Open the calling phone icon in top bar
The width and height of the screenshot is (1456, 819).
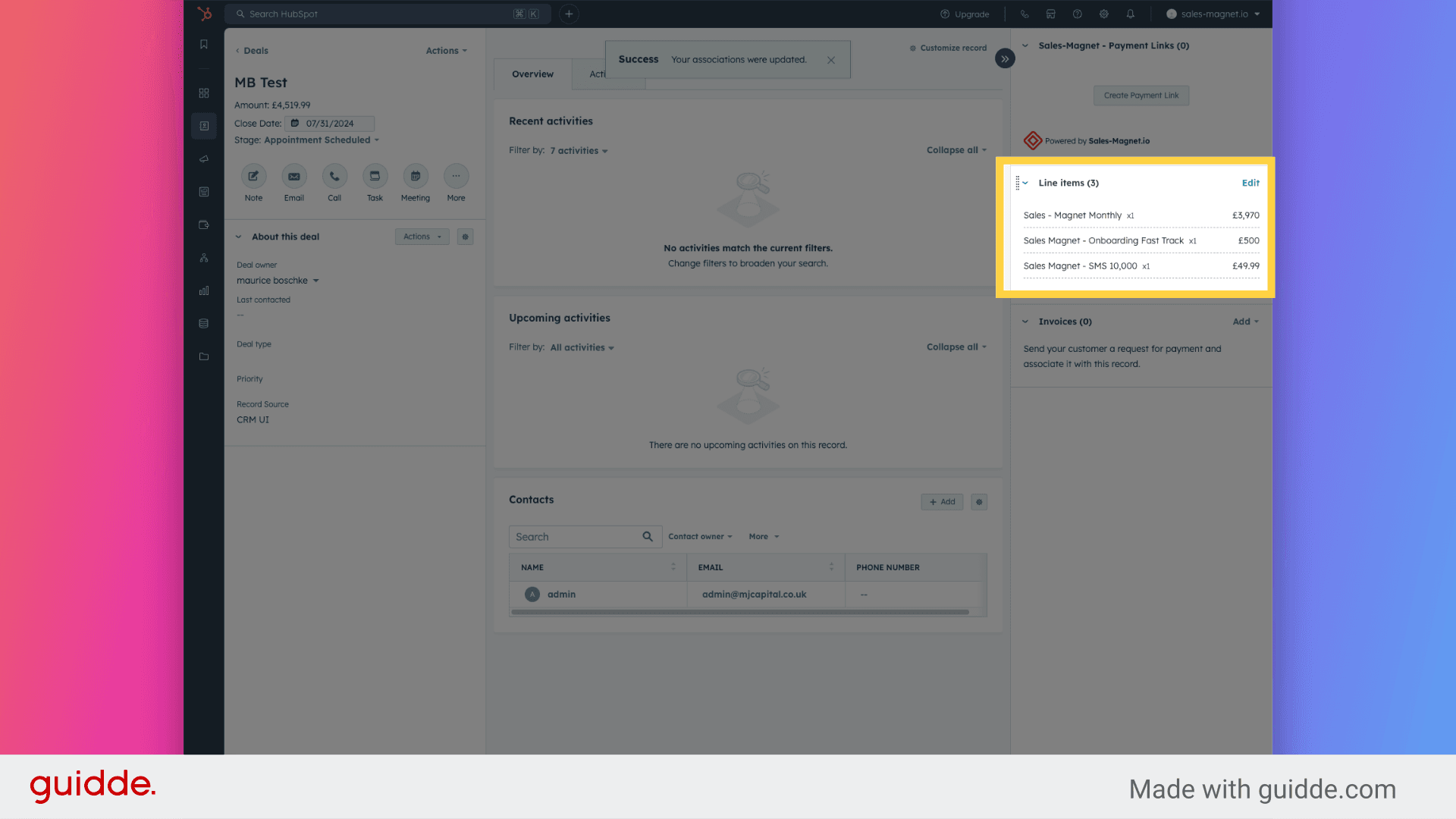coord(1025,14)
